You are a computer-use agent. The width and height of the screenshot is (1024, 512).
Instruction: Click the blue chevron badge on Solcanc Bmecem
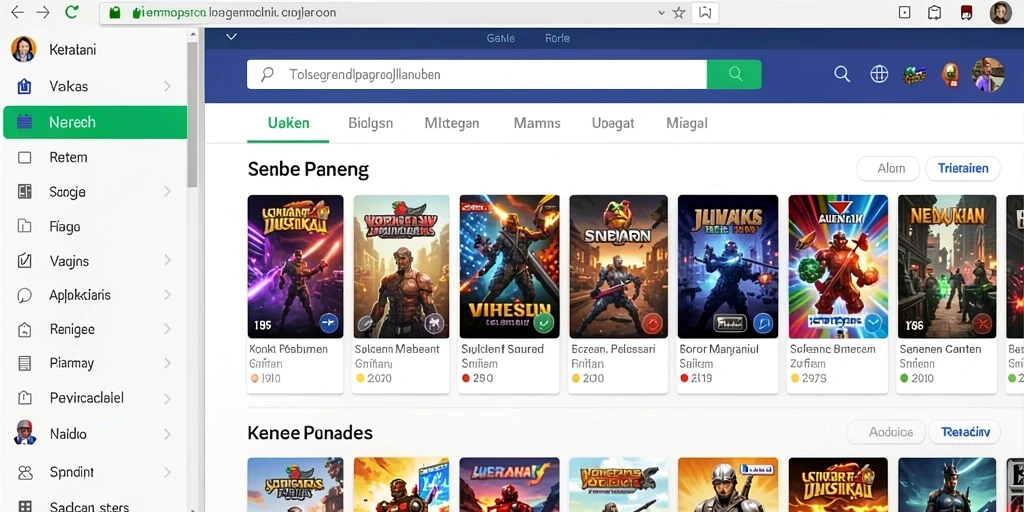click(872, 323)
